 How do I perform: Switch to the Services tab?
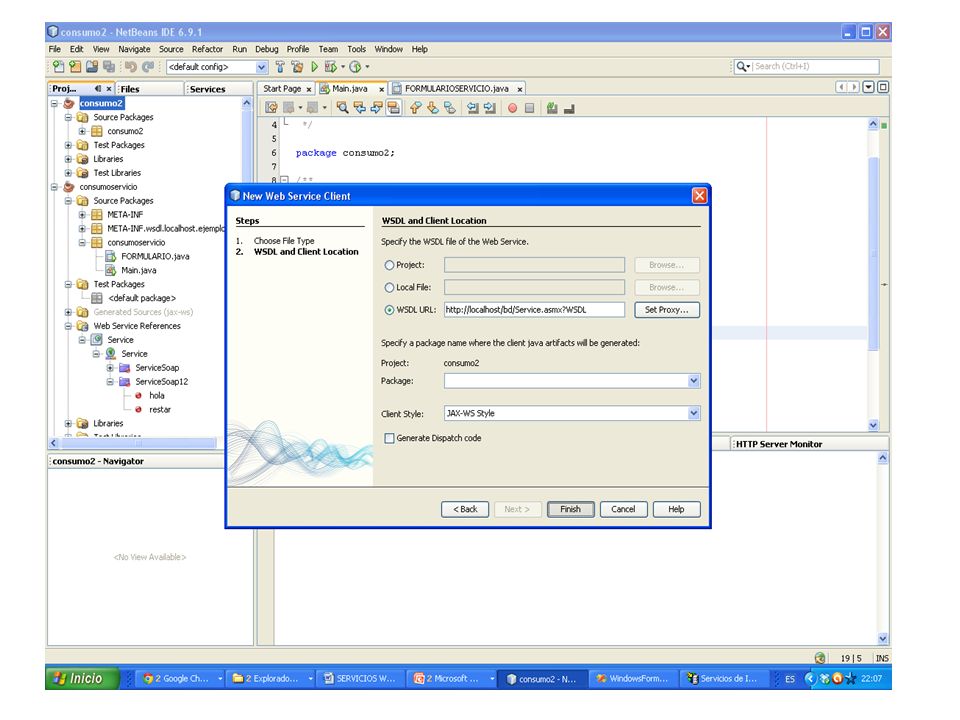pos(219,89)
